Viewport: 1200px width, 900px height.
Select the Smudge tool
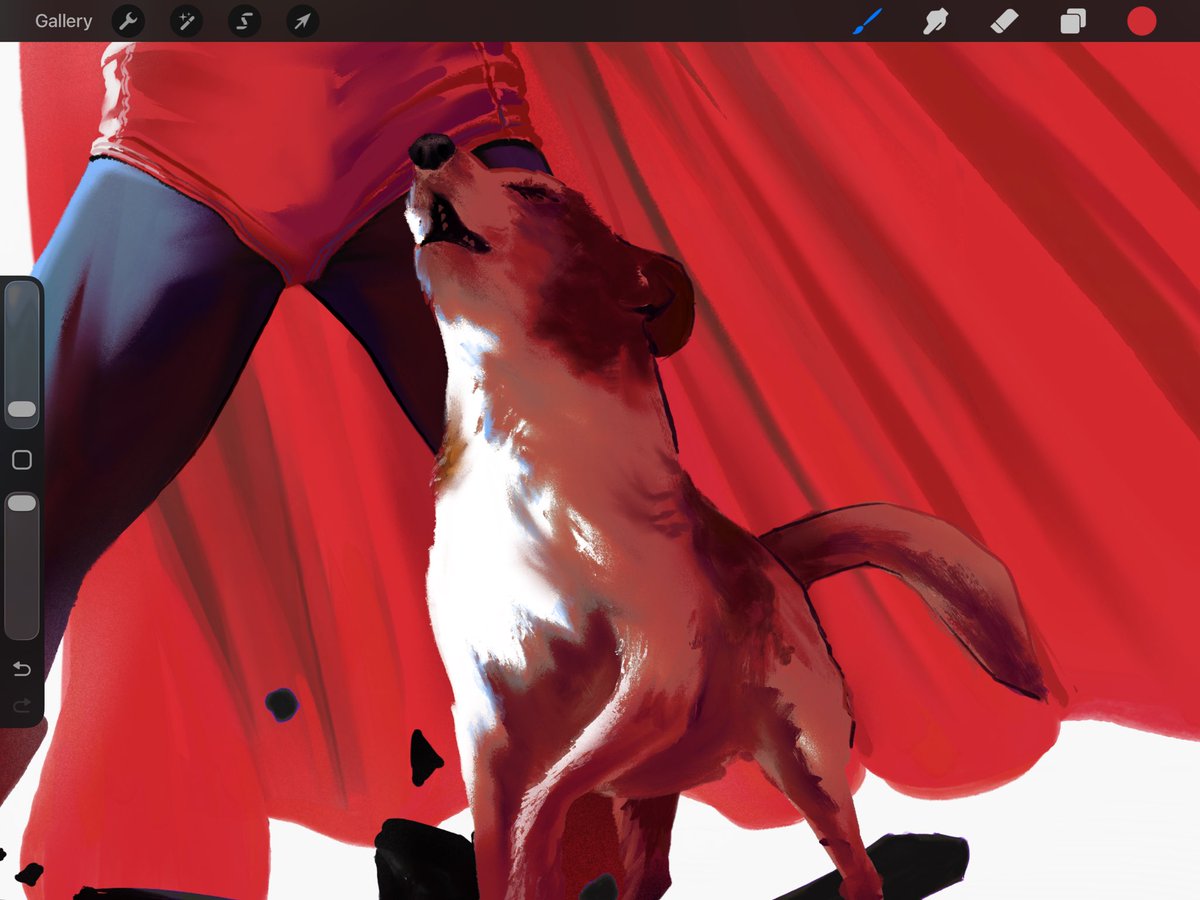[935, 21]
